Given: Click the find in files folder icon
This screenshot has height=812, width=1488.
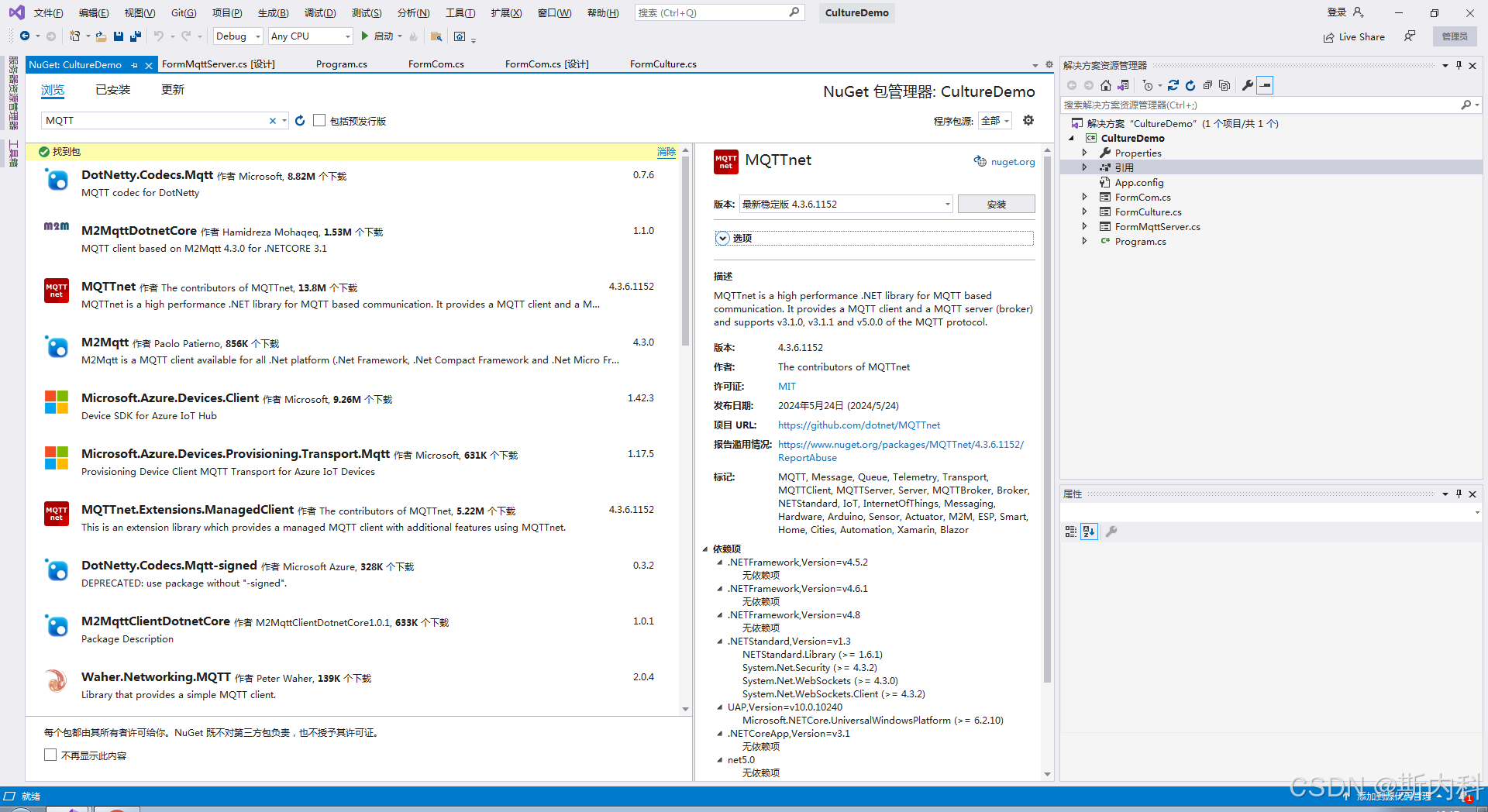Looking at the screenshot, I should click(436, 36).
